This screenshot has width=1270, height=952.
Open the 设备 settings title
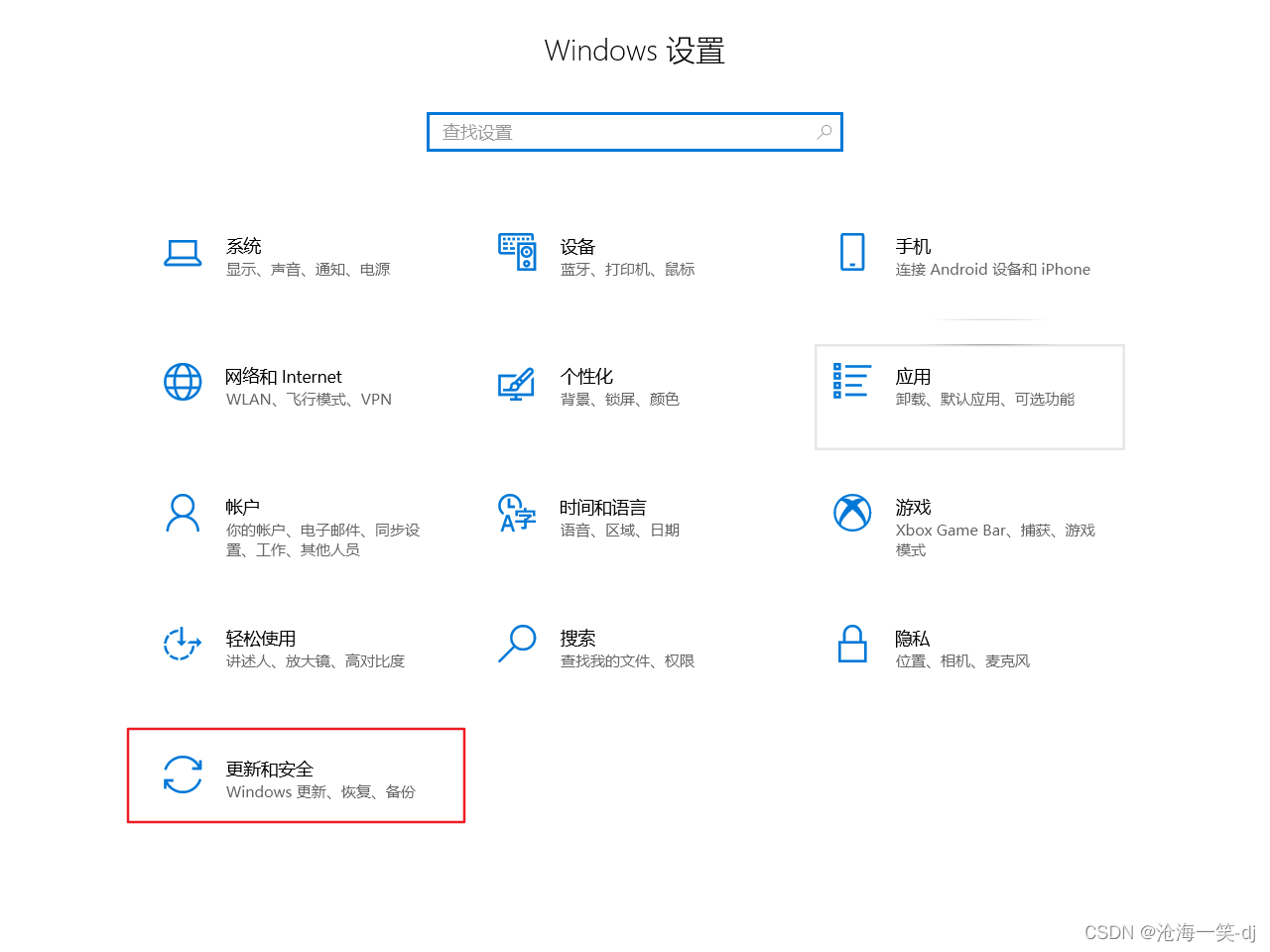[x=577, y=246]
